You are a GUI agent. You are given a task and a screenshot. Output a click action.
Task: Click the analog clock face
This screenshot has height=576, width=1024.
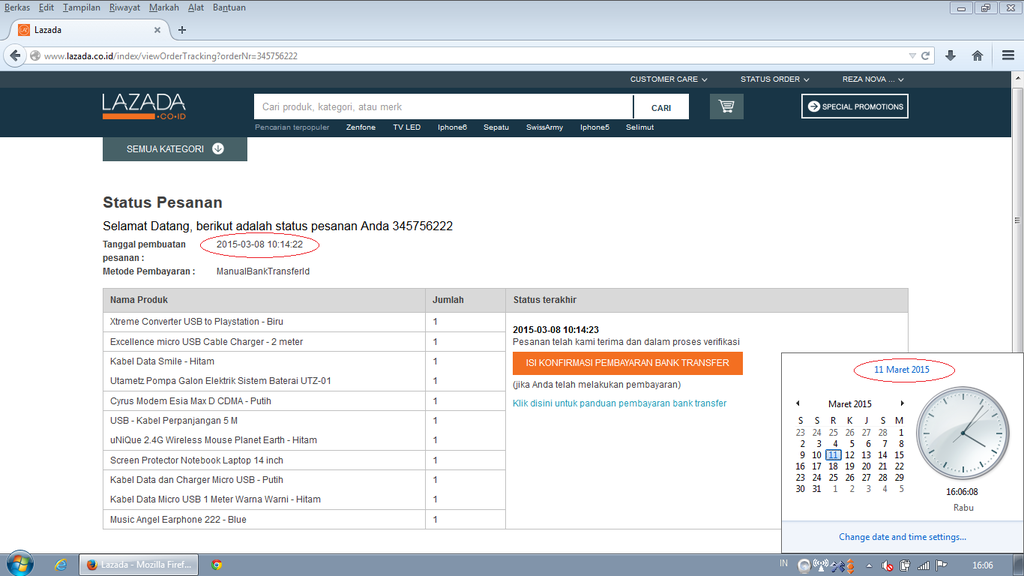click(963, 433)
